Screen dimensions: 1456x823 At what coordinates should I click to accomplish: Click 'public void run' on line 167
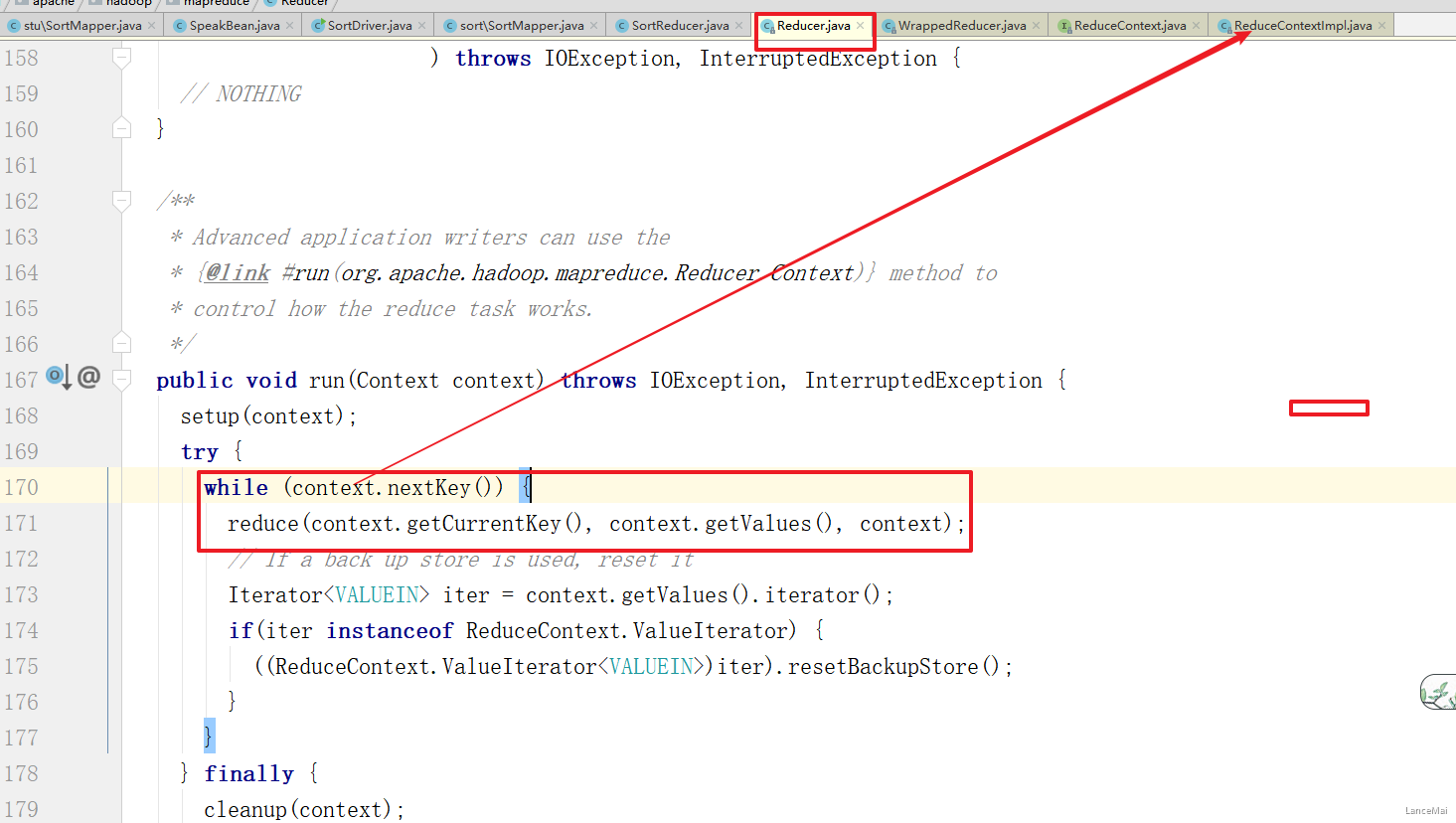point(250,381)
